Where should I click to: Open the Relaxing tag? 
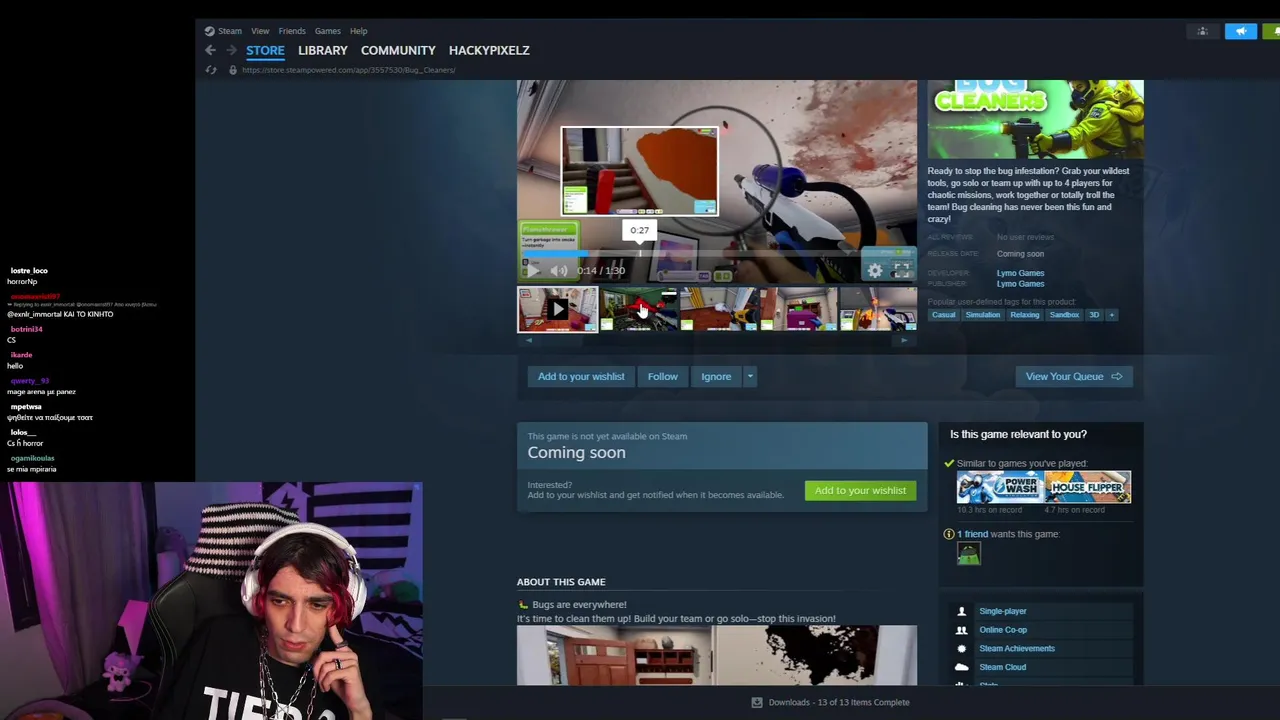click(1024, 315)
